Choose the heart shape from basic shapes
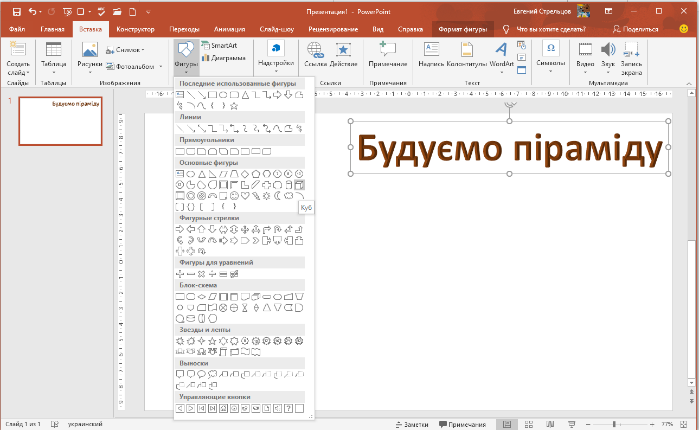The width and height of the screenshot is (699, 430). [243, 195]
